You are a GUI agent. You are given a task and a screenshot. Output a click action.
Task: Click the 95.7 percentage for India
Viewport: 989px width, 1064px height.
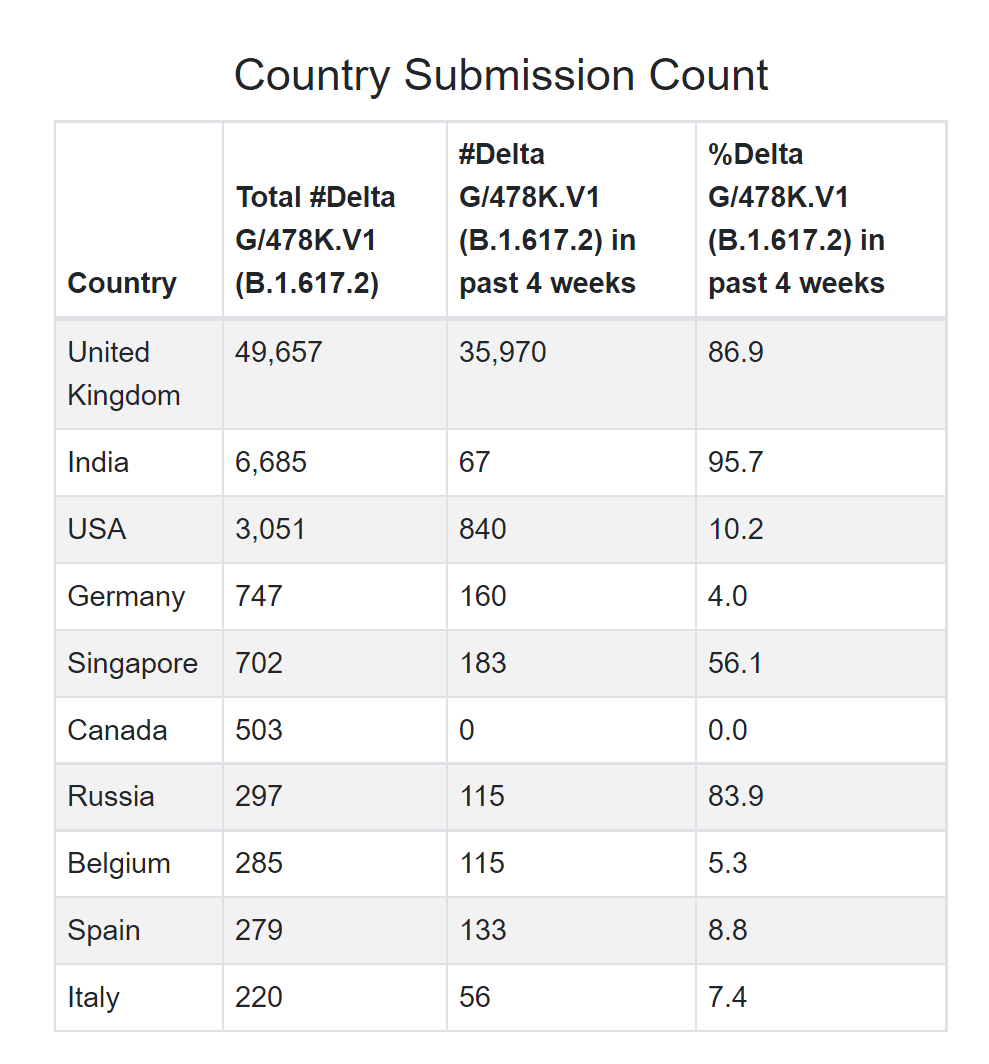[x=735, y=463]
